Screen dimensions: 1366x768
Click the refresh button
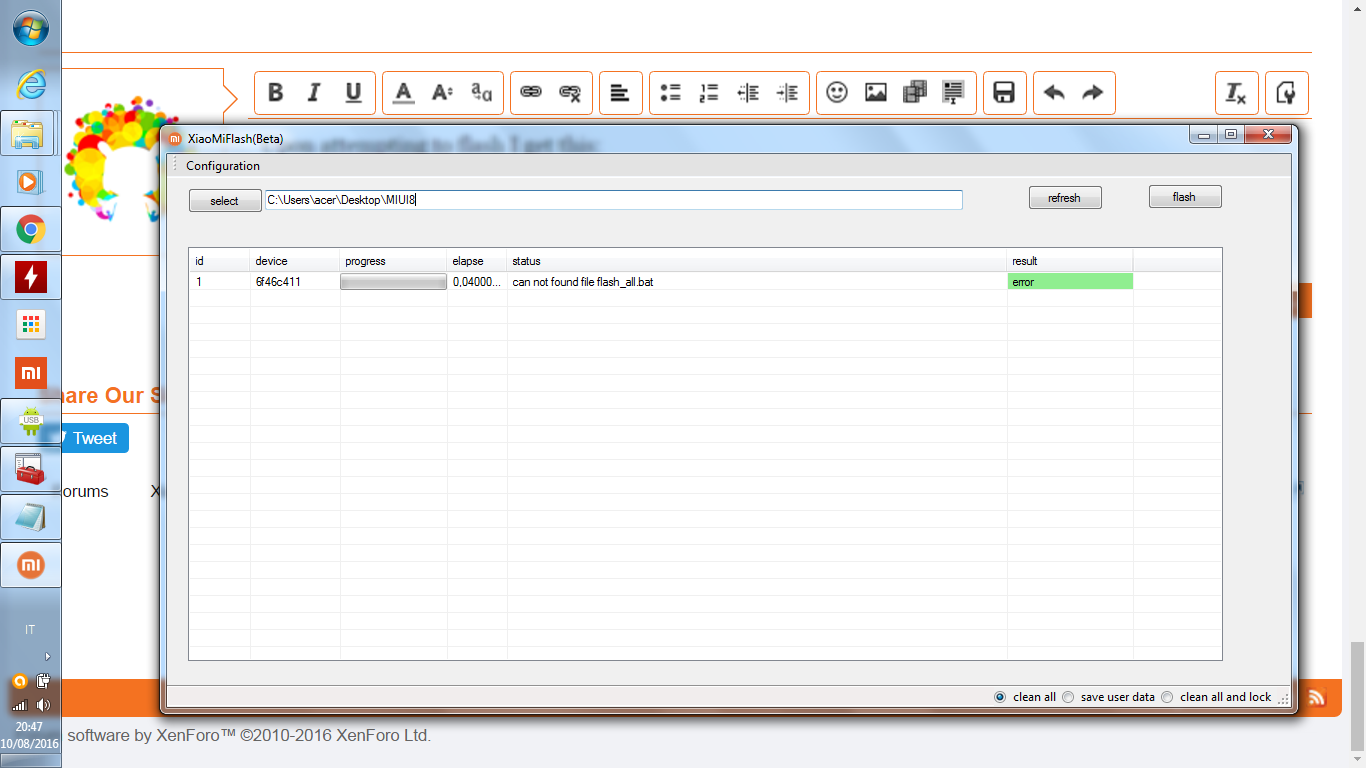(x=1065, y=198)
